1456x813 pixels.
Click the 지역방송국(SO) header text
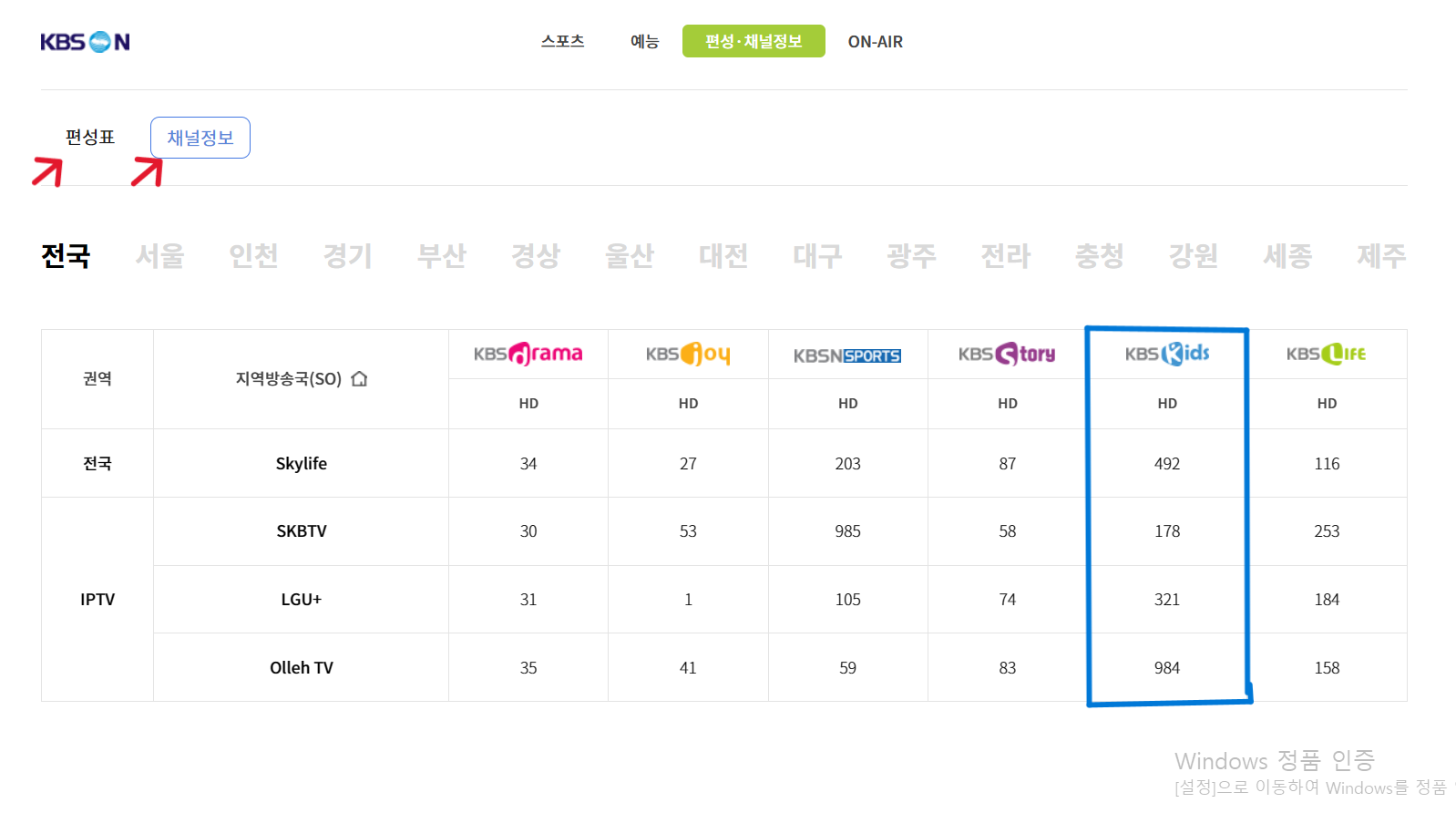pos(289,378)
